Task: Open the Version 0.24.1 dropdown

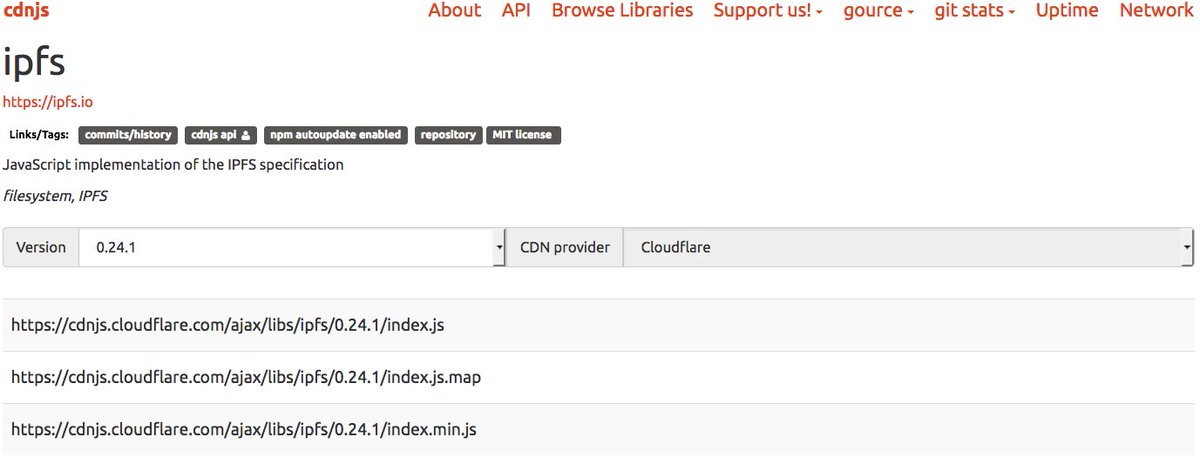Action: (293, 247)
